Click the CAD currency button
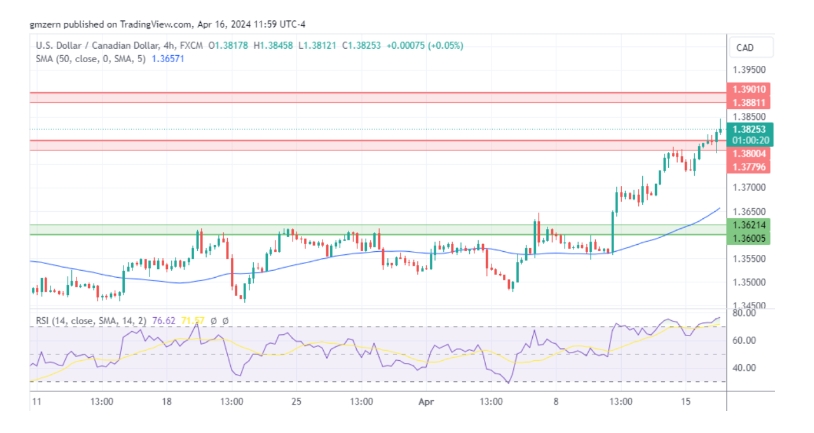 [751, 47]
